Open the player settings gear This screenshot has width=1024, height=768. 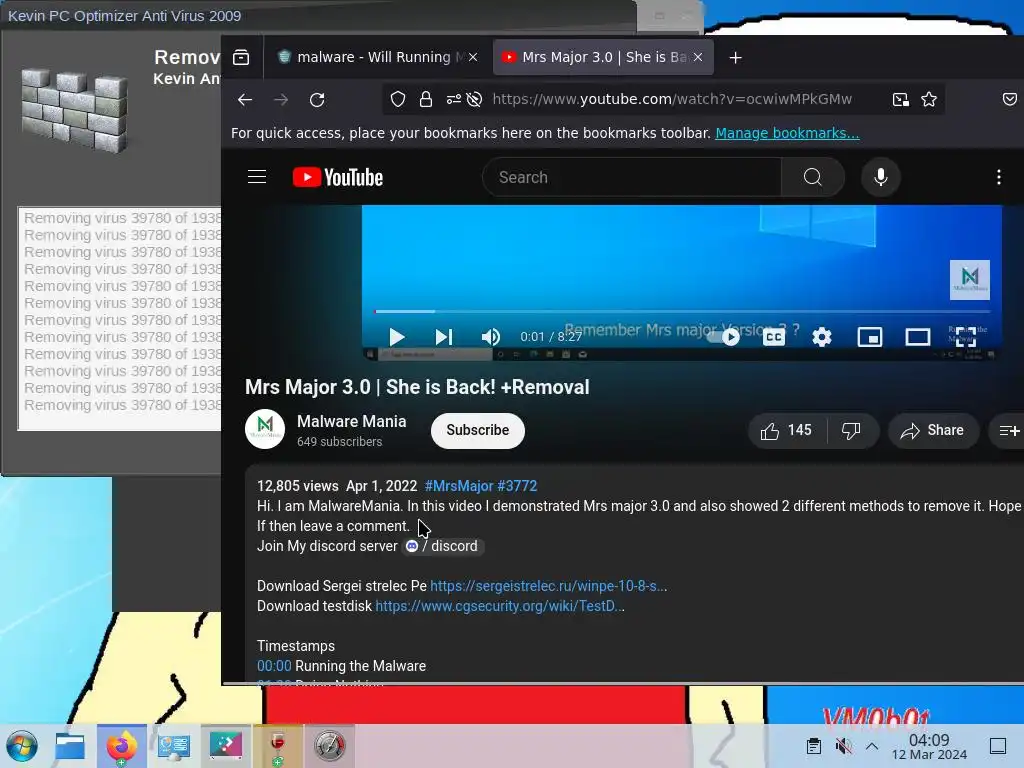click(x=822, y=337)
